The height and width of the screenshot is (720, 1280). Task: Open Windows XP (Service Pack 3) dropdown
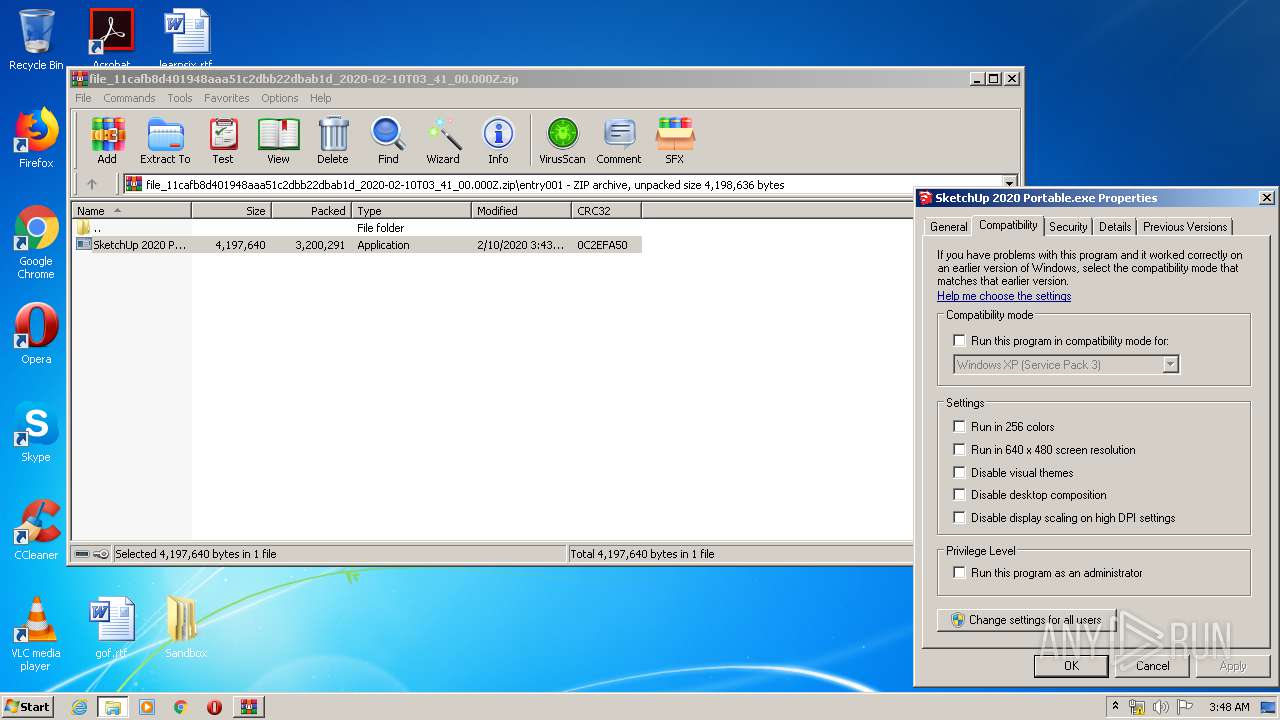click(x=1066, y=365)
